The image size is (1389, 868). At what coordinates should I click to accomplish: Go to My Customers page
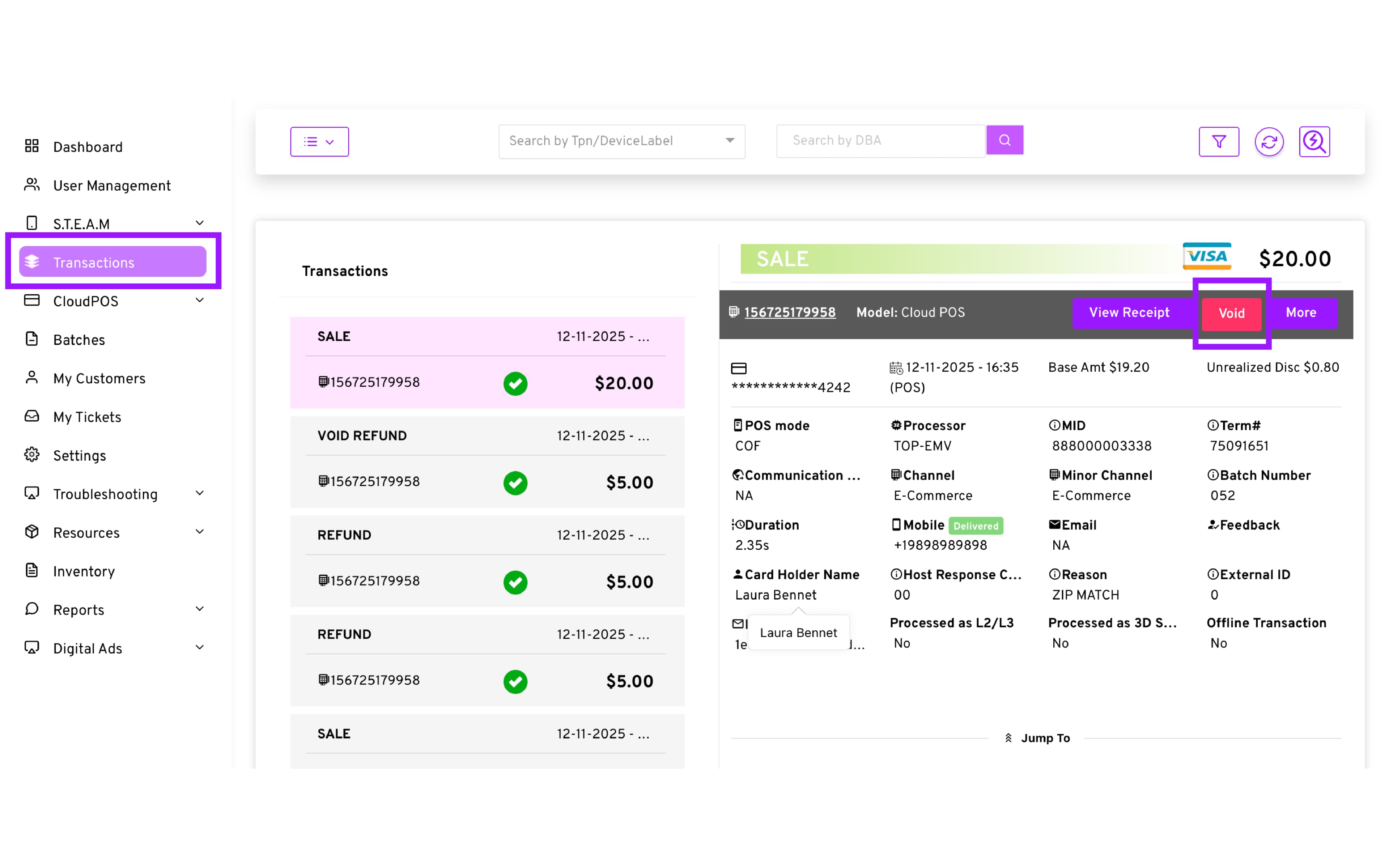coord(99,378)
